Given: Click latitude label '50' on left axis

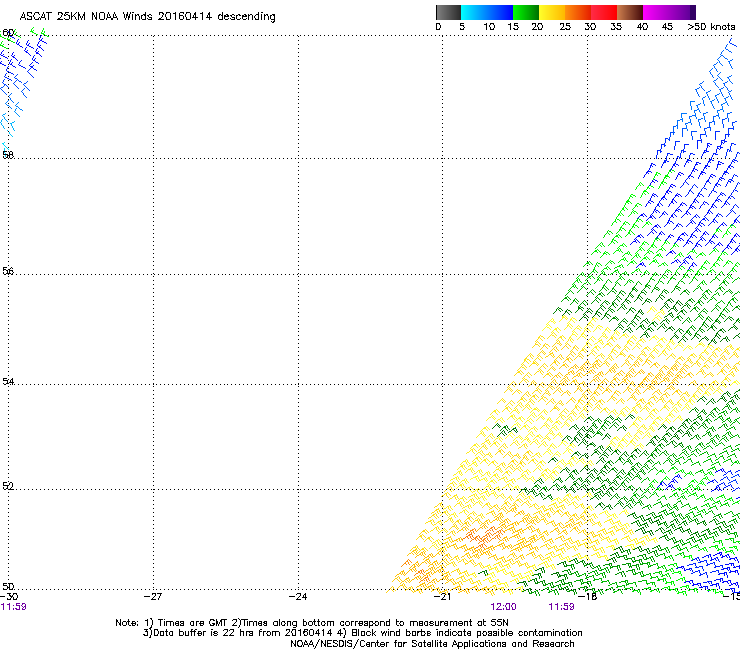Looking at the screenshot, I should point(8,586).
